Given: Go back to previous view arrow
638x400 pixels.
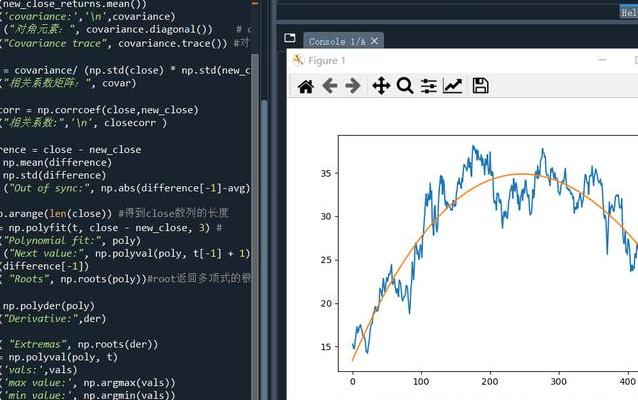Looking at the screenshot, I should [329, 86].
